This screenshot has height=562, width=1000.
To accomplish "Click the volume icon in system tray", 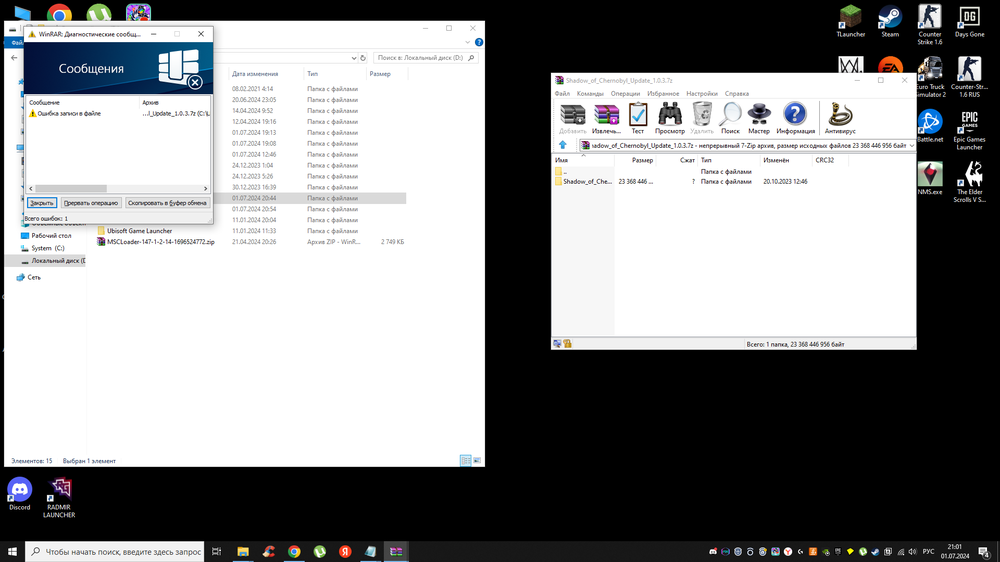I will pos(912,552).
